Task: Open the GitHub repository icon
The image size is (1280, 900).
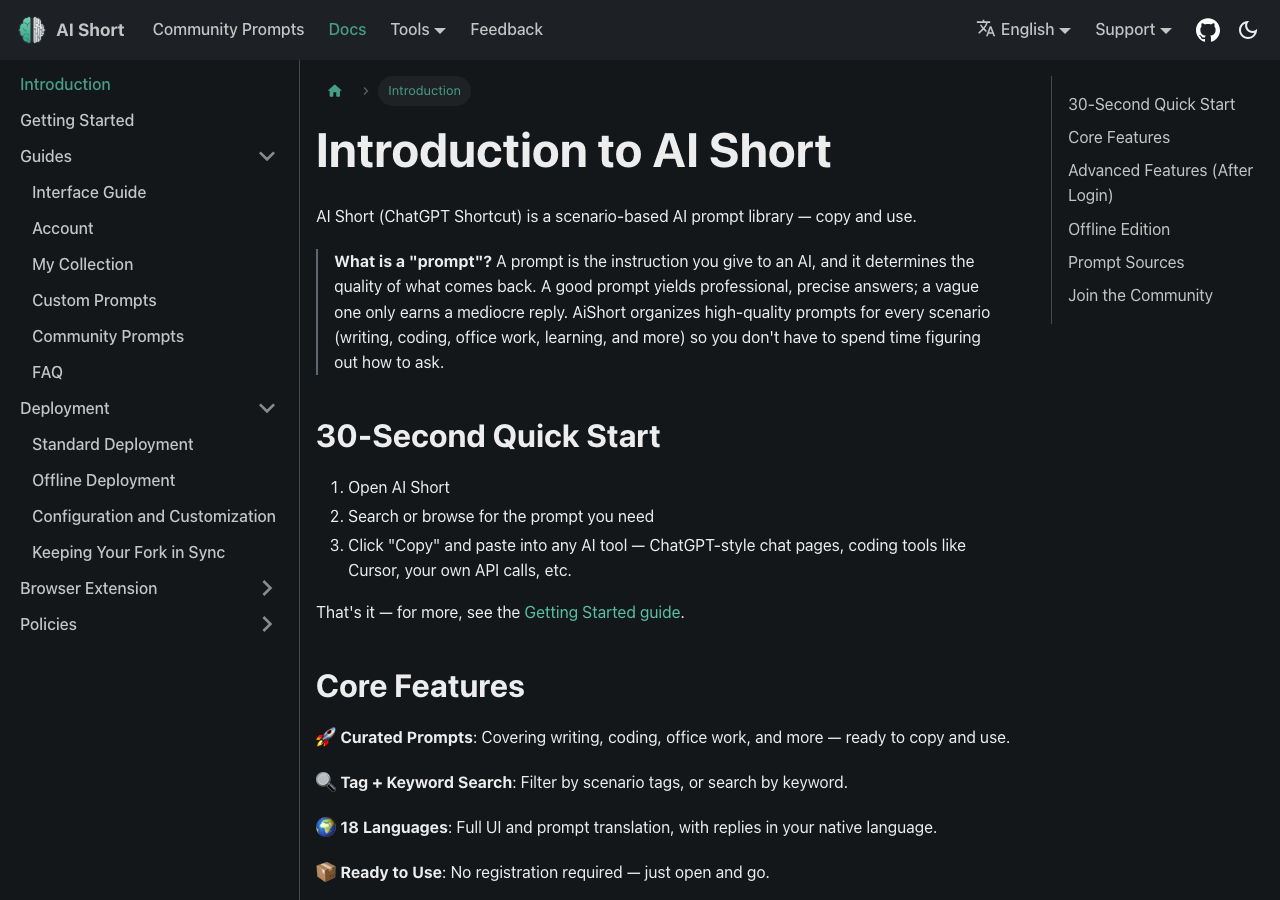Action: pyautogui.click(x=1208, y=30)
